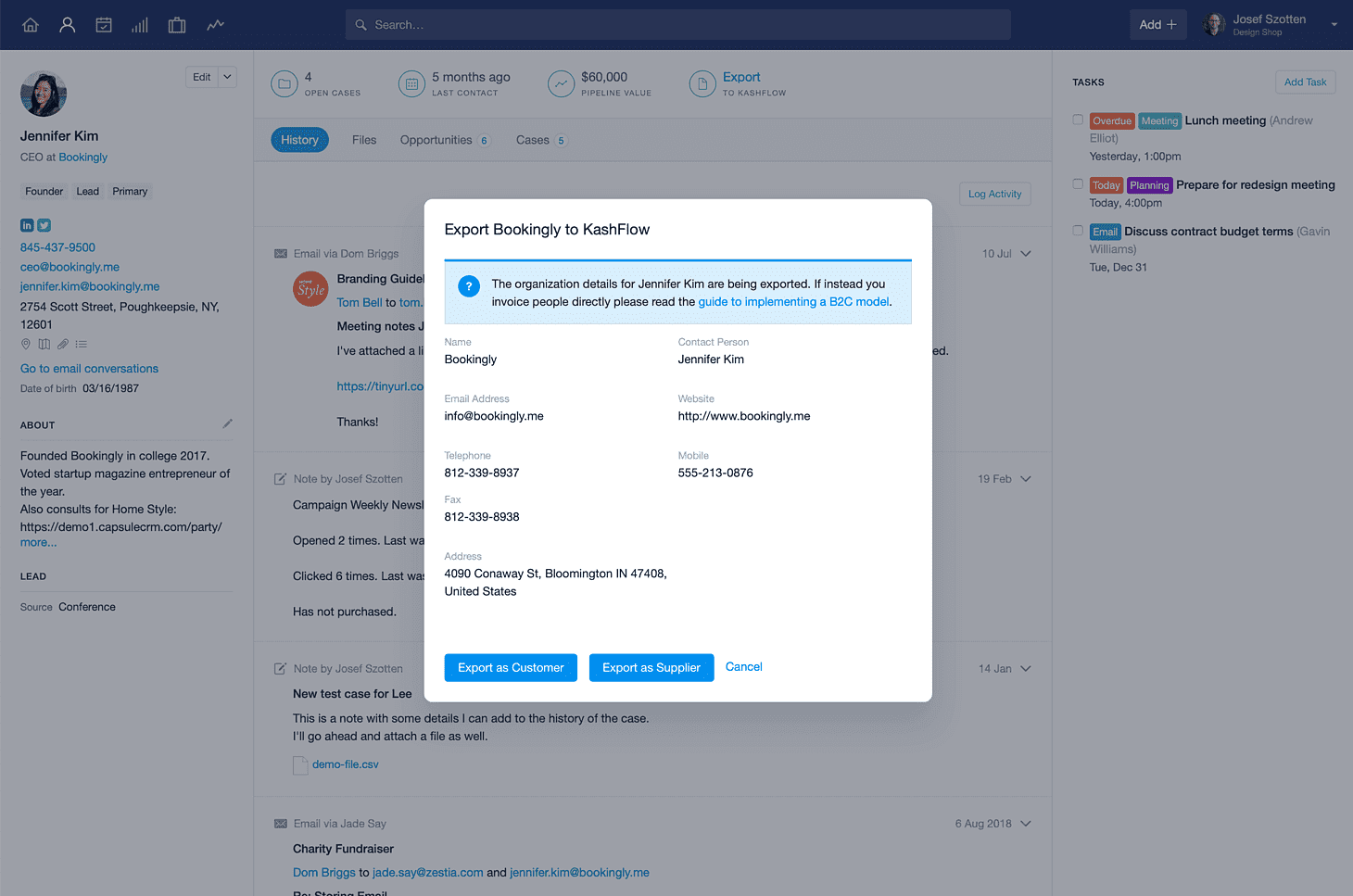
Task: Click the Log Activity button
Action: tap(994, 195)
